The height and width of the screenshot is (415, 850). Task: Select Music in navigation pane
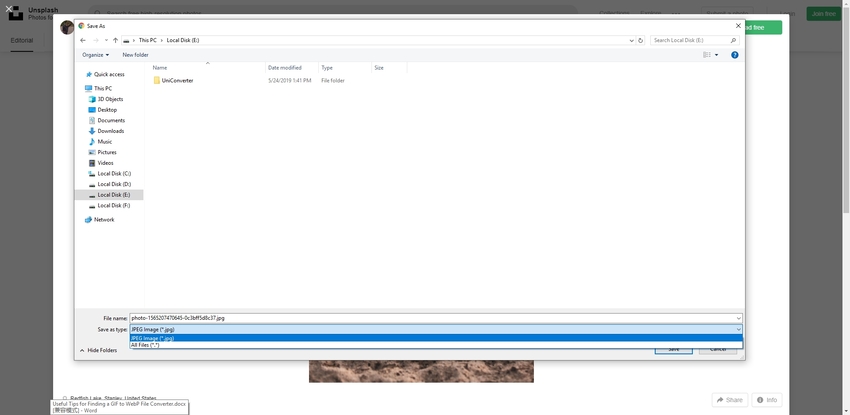pos(104,141)
